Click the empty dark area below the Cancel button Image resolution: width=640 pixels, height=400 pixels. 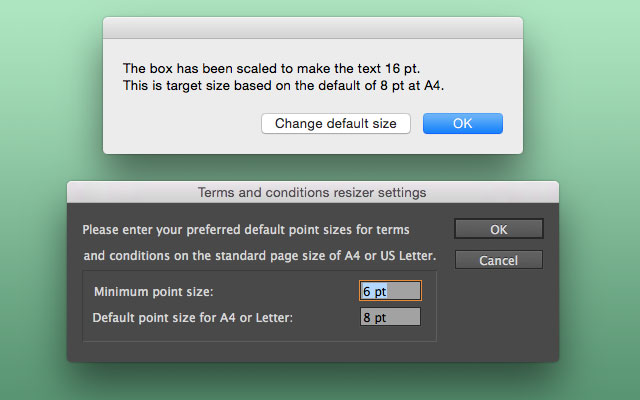click(498, 314)
